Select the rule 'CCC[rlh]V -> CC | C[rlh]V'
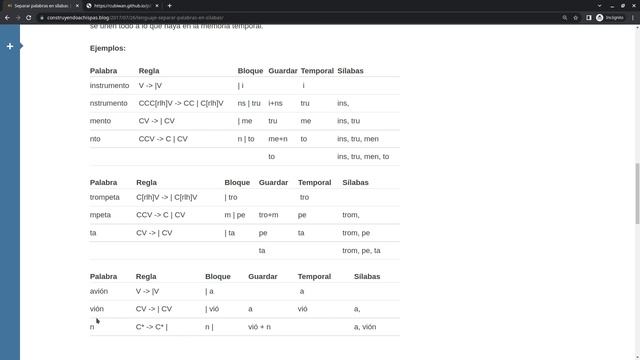 coord(181,103)
